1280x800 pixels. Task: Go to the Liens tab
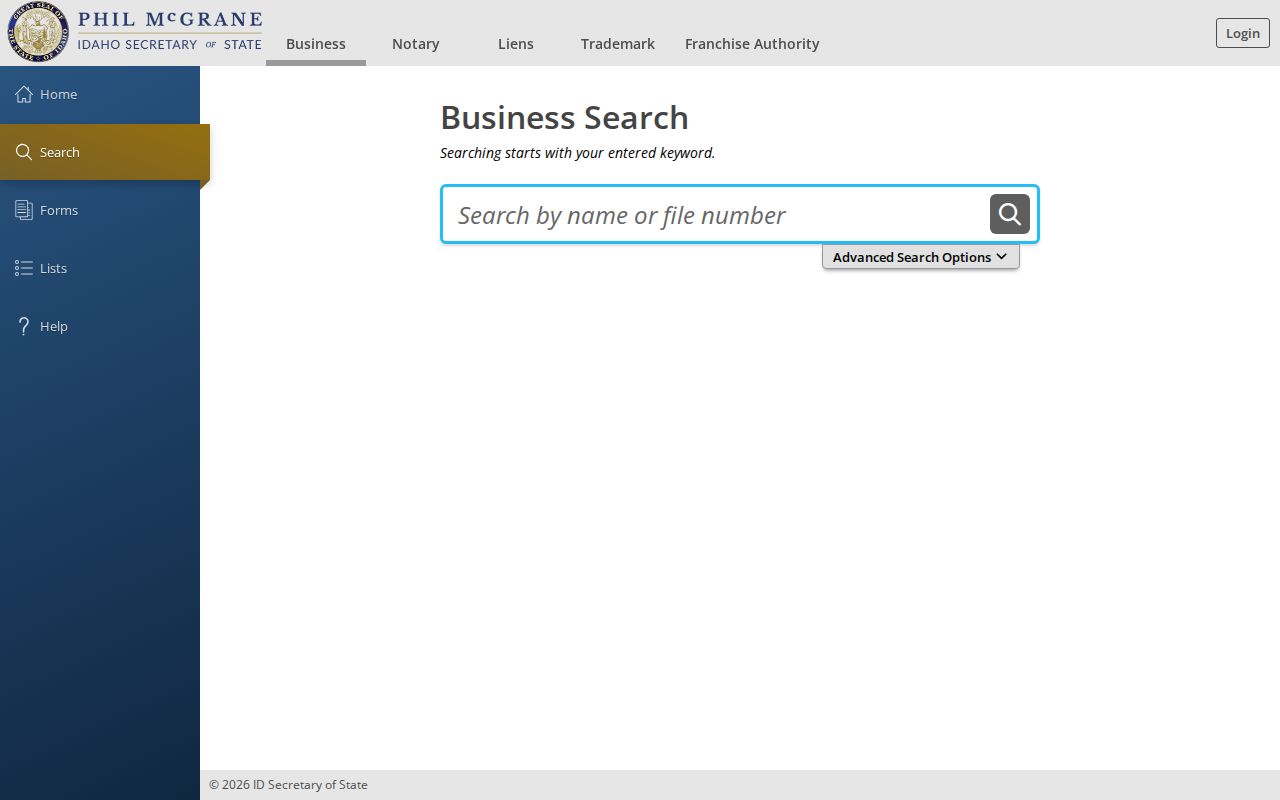(516, 44)
